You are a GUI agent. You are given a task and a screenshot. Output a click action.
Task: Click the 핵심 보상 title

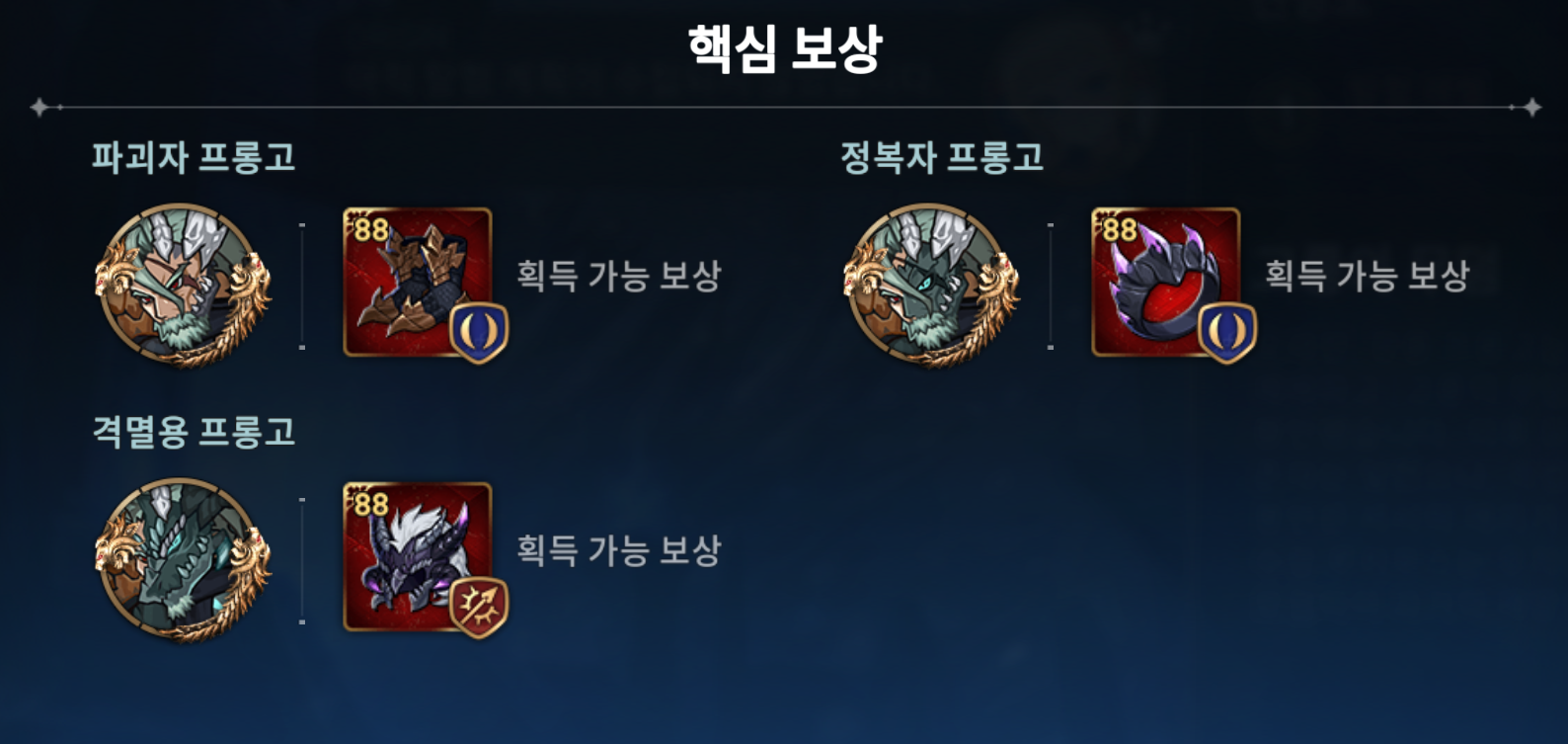[x=784, y=48]
